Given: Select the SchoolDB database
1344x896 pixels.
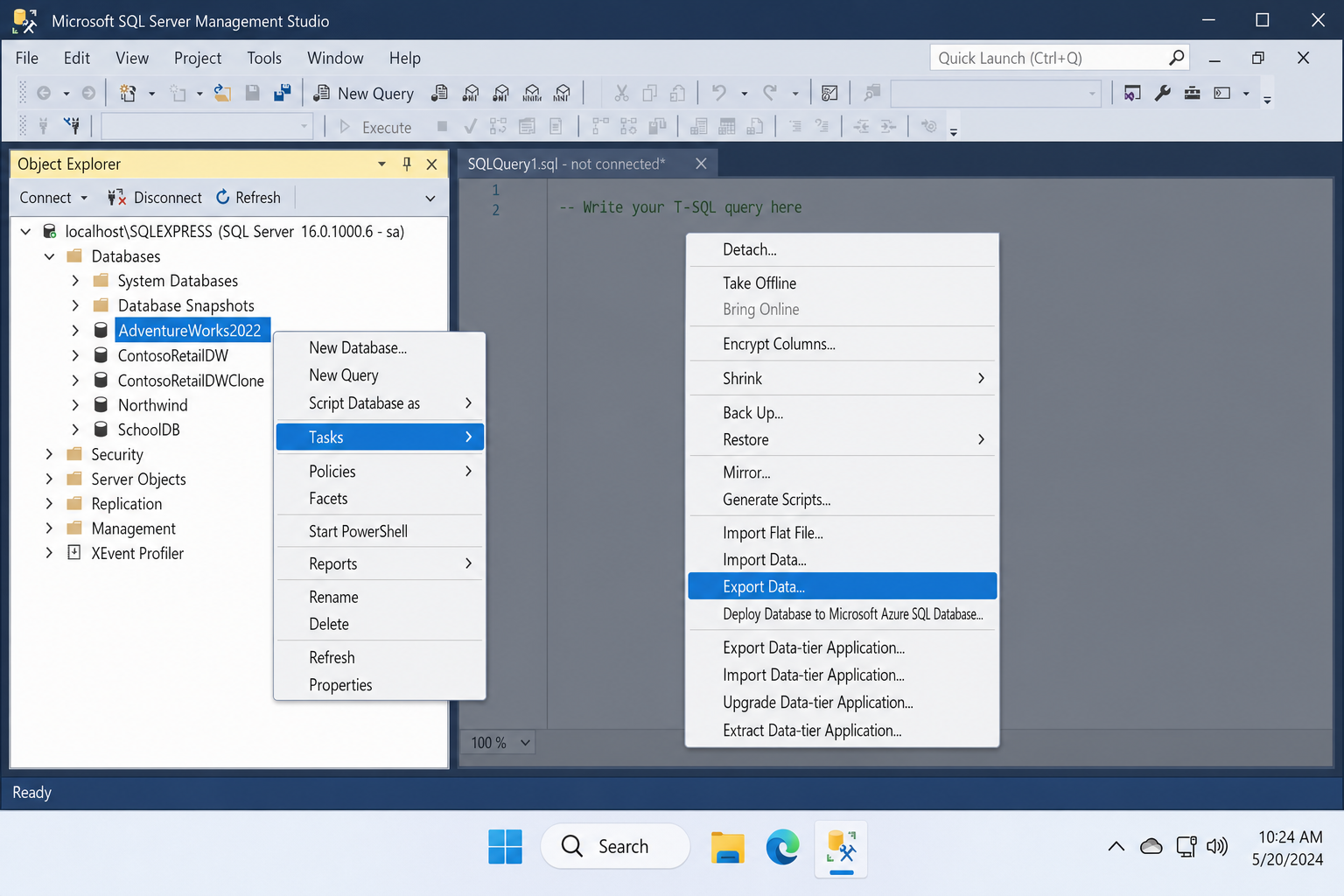Looking at the screenshot, I should (149, 430).
